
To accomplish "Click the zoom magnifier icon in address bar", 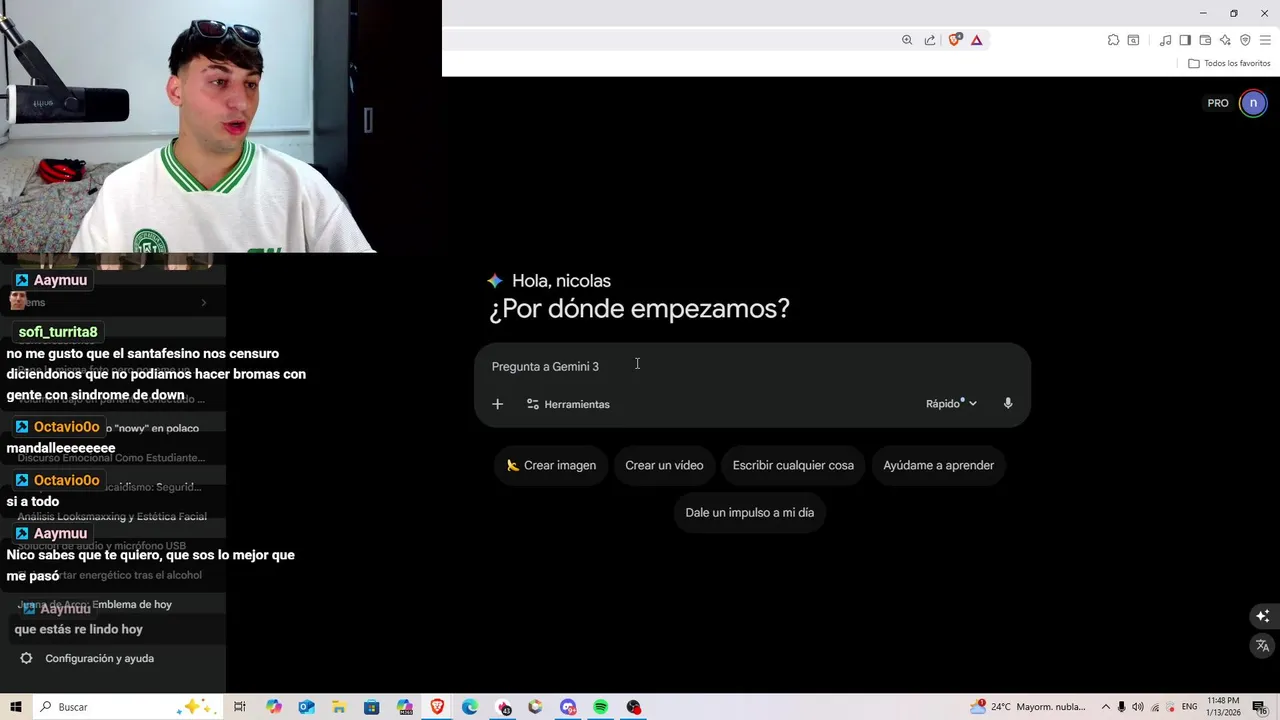I will [907, 40].
